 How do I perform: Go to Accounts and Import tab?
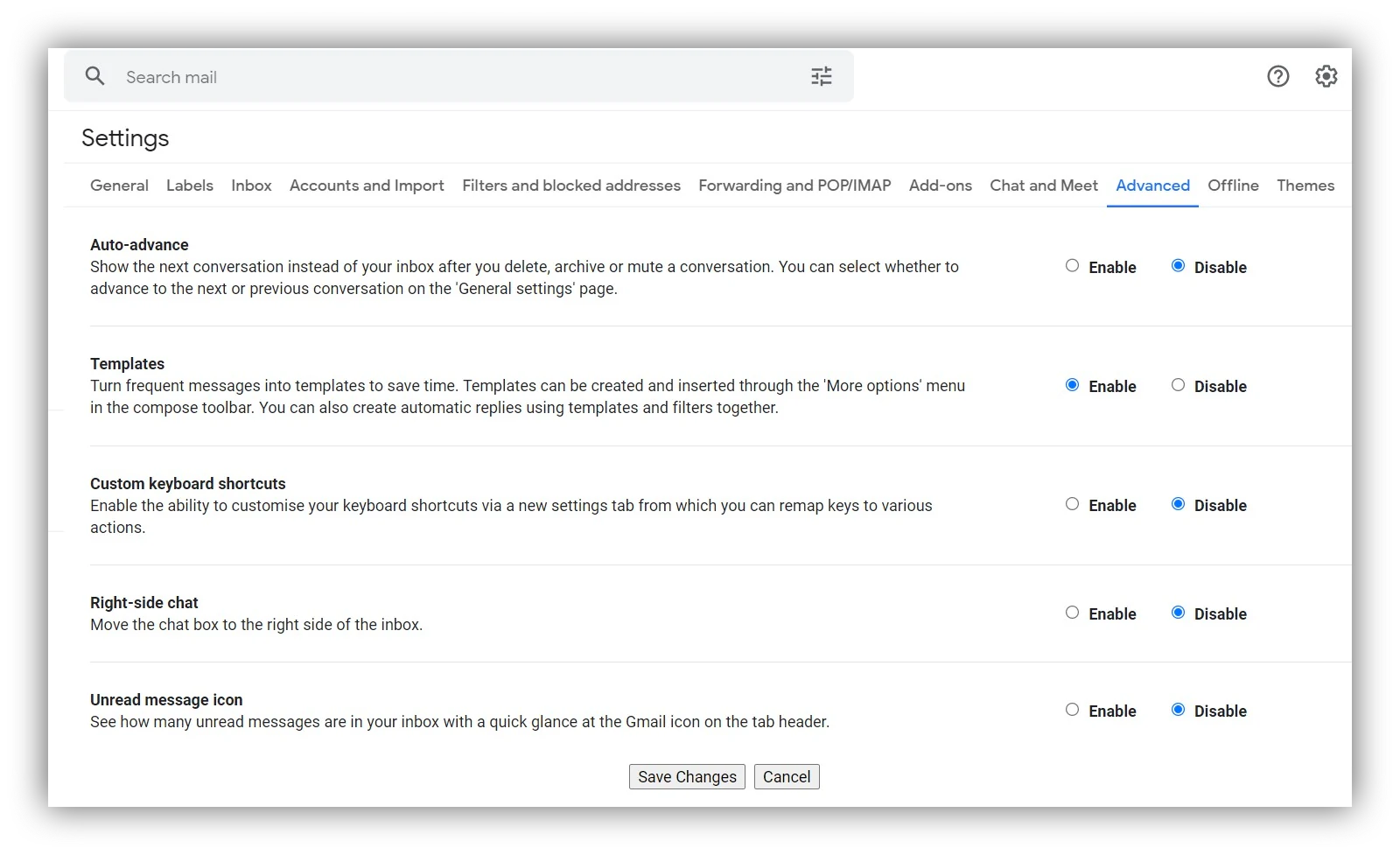[x=367, y=186]
